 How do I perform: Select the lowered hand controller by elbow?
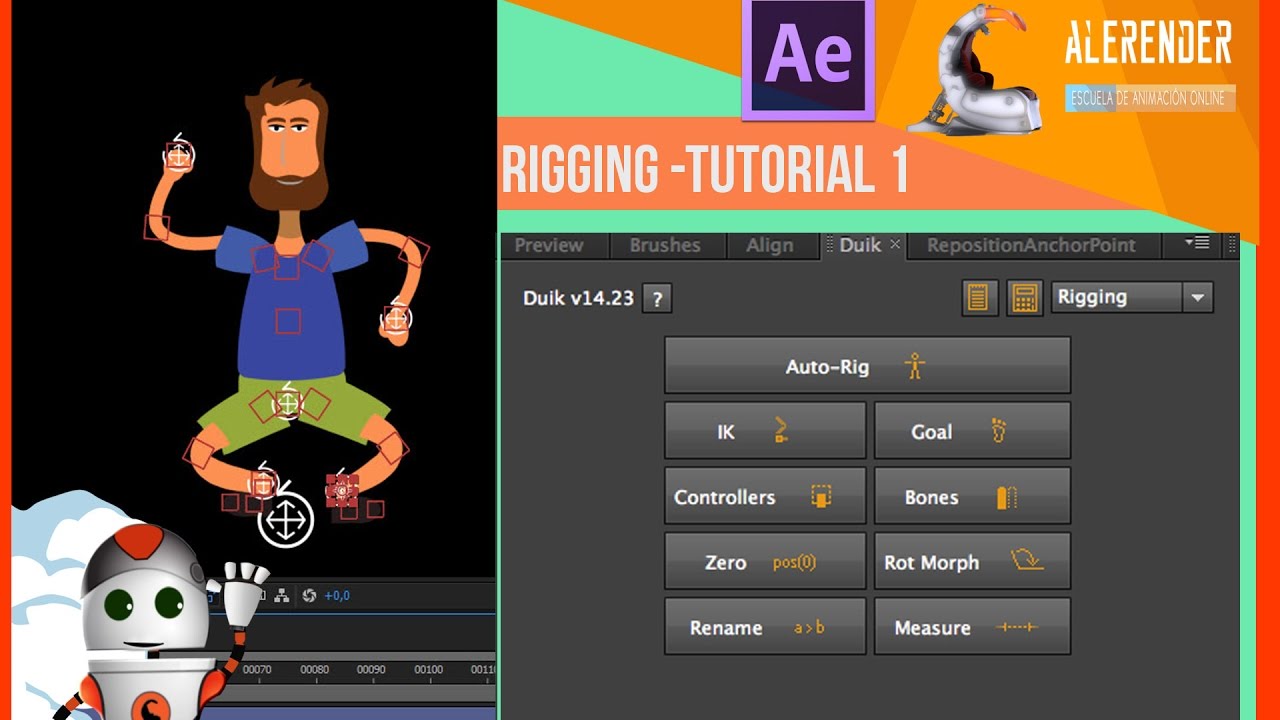(x=396, y=319)
